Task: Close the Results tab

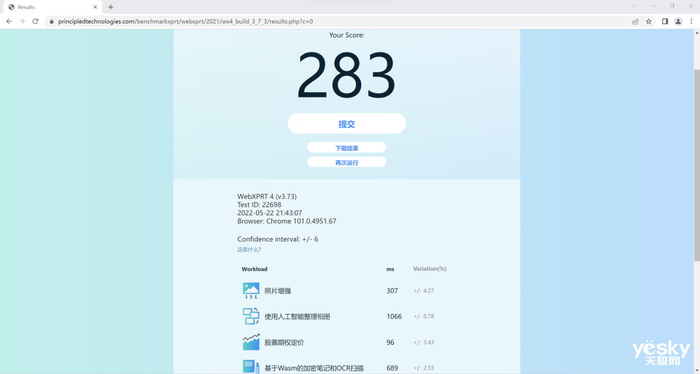Action: (x=95, y=7)
